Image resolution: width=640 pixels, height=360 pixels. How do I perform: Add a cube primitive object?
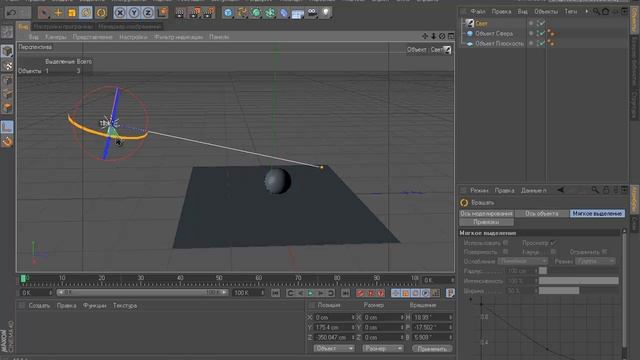tap(228, 13)
